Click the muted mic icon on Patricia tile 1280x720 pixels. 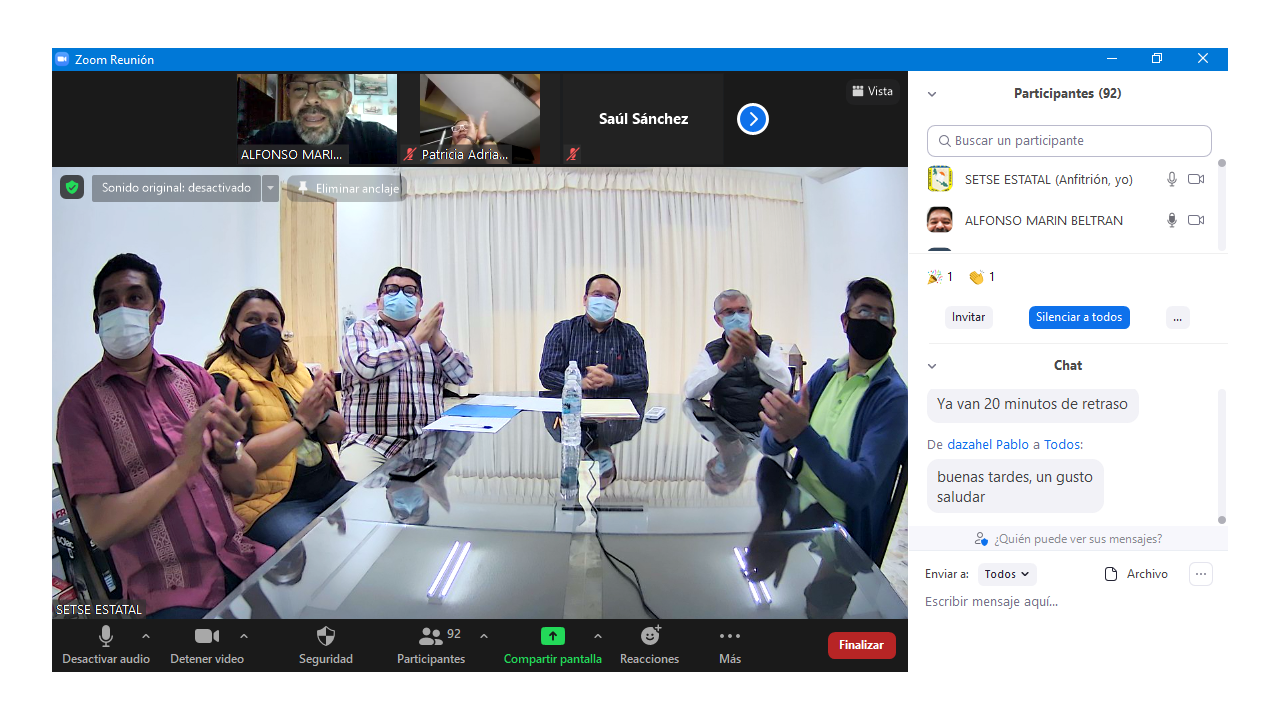(x=410, y=154)
